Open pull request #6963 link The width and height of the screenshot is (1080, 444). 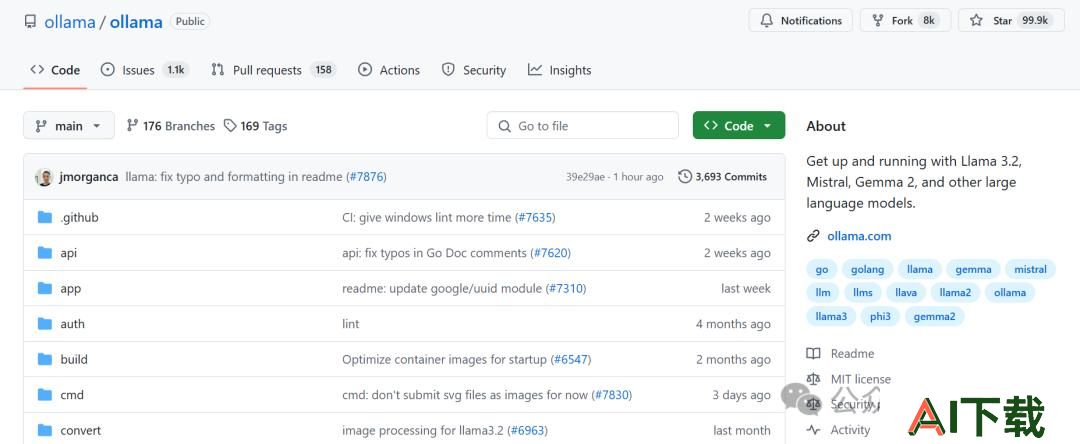point(528,431)
